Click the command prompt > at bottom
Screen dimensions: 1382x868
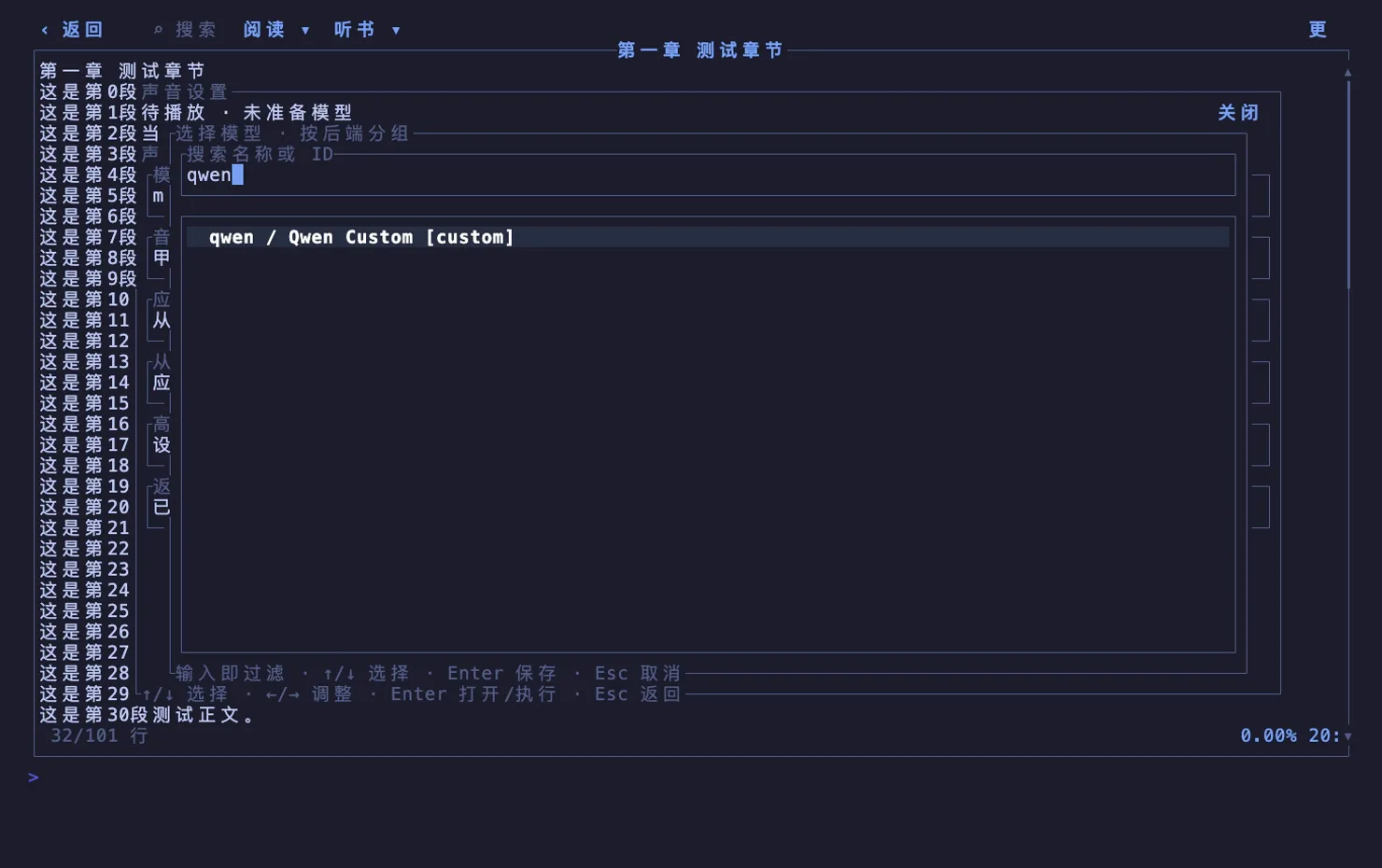pyautogui.click(x=34, y=777)
